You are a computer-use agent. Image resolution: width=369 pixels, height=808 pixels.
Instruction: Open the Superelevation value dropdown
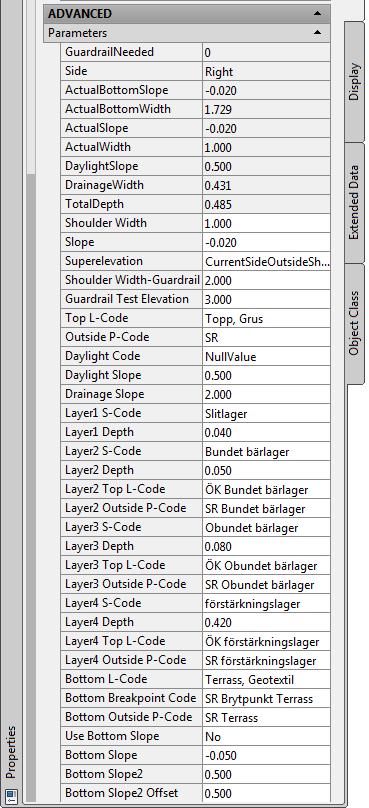[x=266, y=261]
